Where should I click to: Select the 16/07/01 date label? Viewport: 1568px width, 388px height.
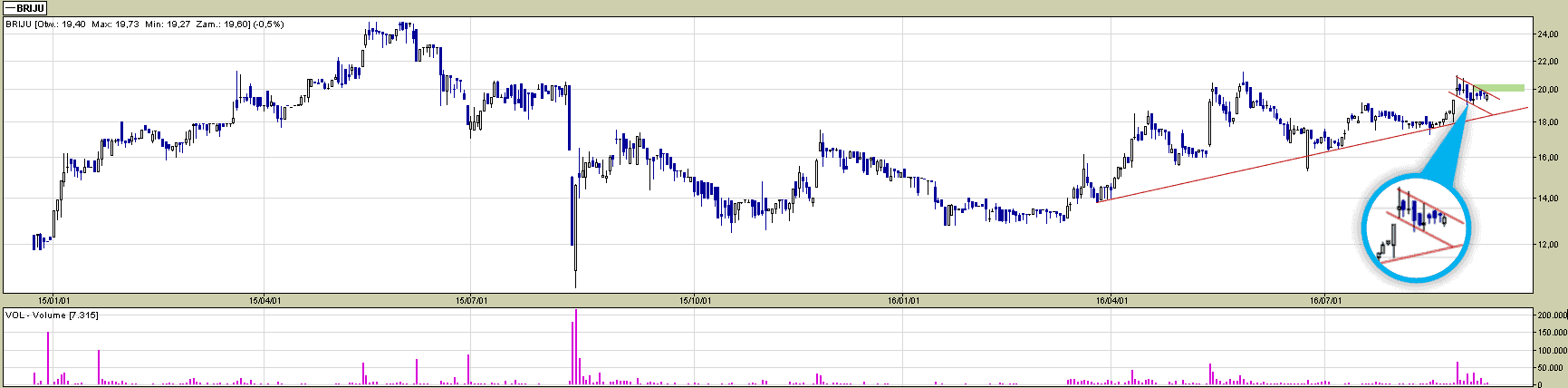tap(1326, 300)
